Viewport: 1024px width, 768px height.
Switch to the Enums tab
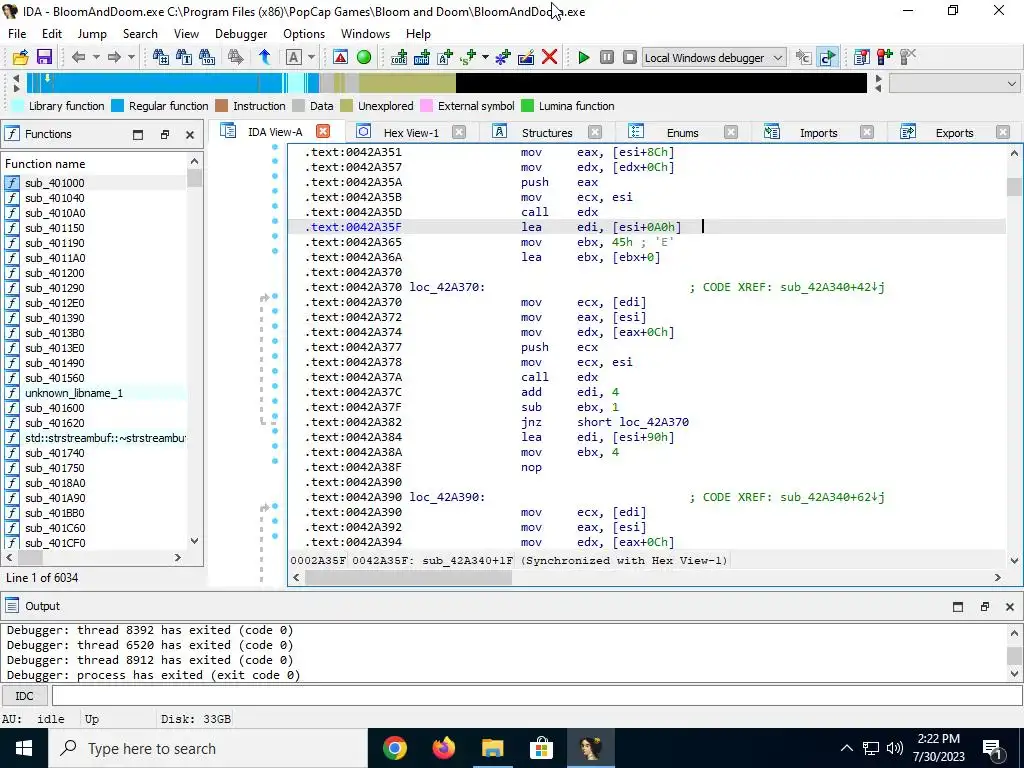pyautogui.click(x=682, y=133)
